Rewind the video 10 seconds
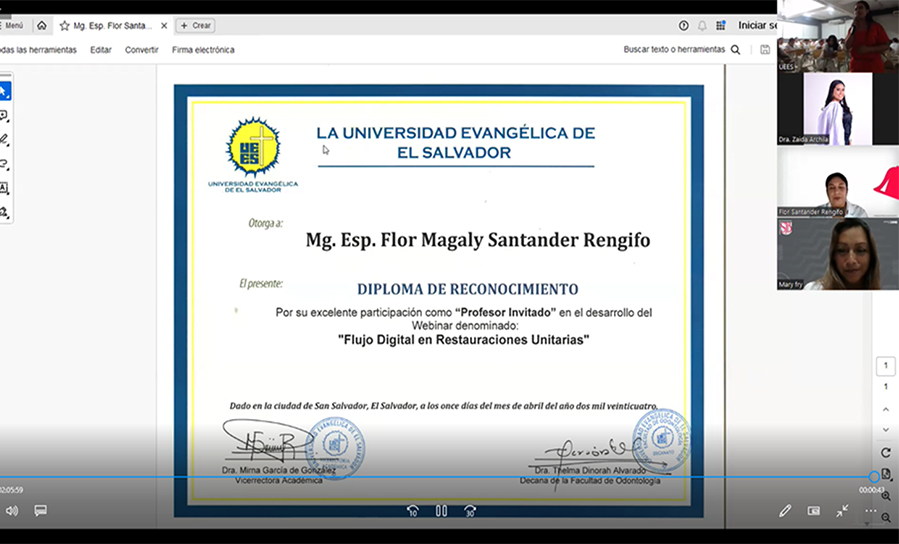Screen dimensions: 899x544 click(x=412, y=510)
